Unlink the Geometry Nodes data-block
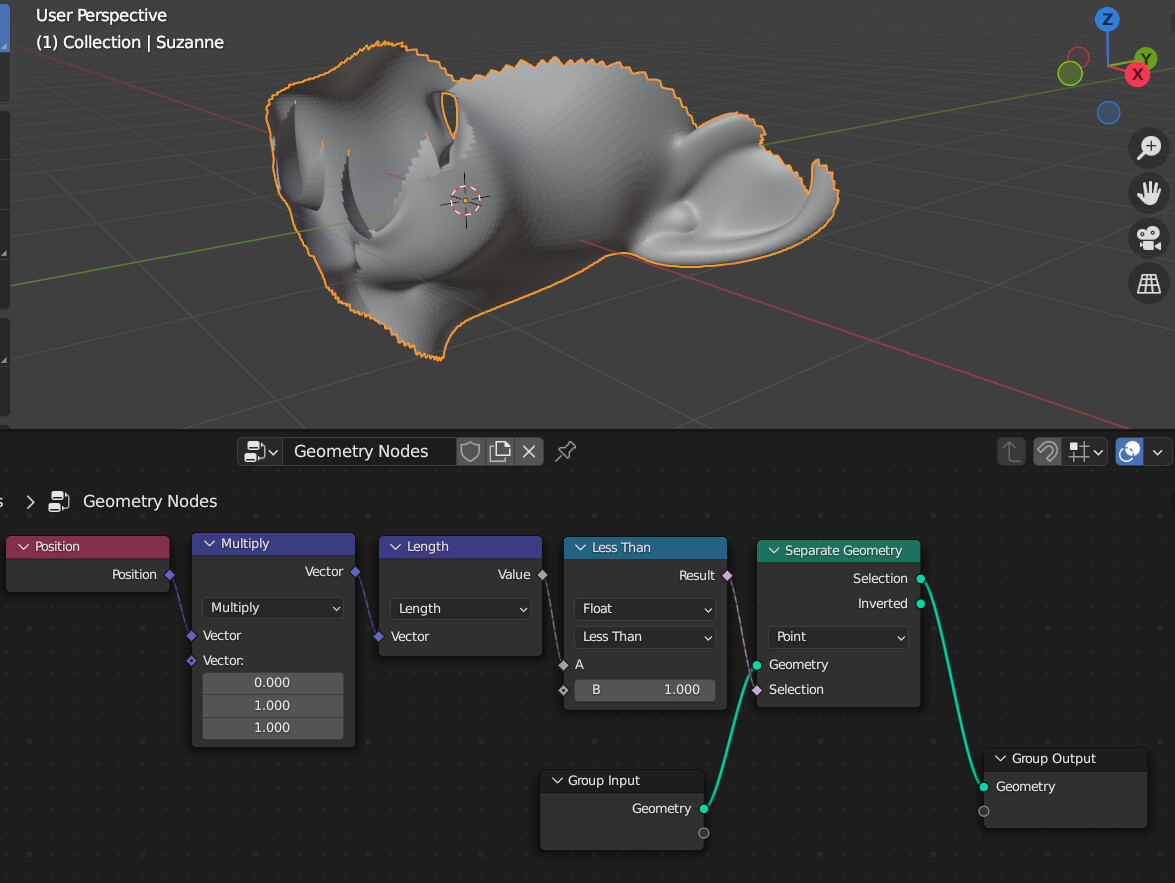The height and width of the screenshot is (883, 1175). pos(528,451)
